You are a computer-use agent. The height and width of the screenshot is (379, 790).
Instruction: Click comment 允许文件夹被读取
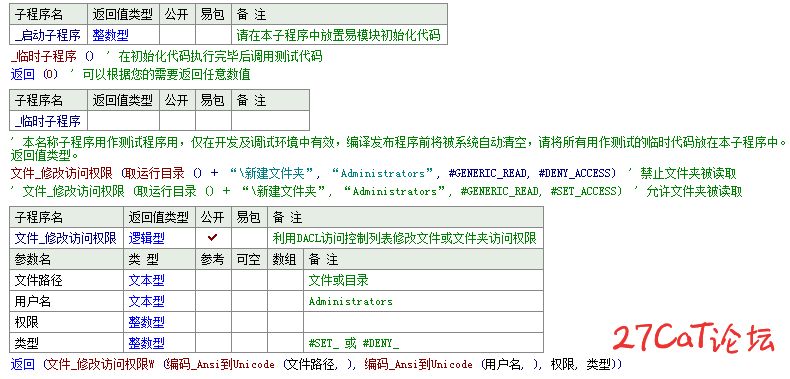click(x=694, y=192)
